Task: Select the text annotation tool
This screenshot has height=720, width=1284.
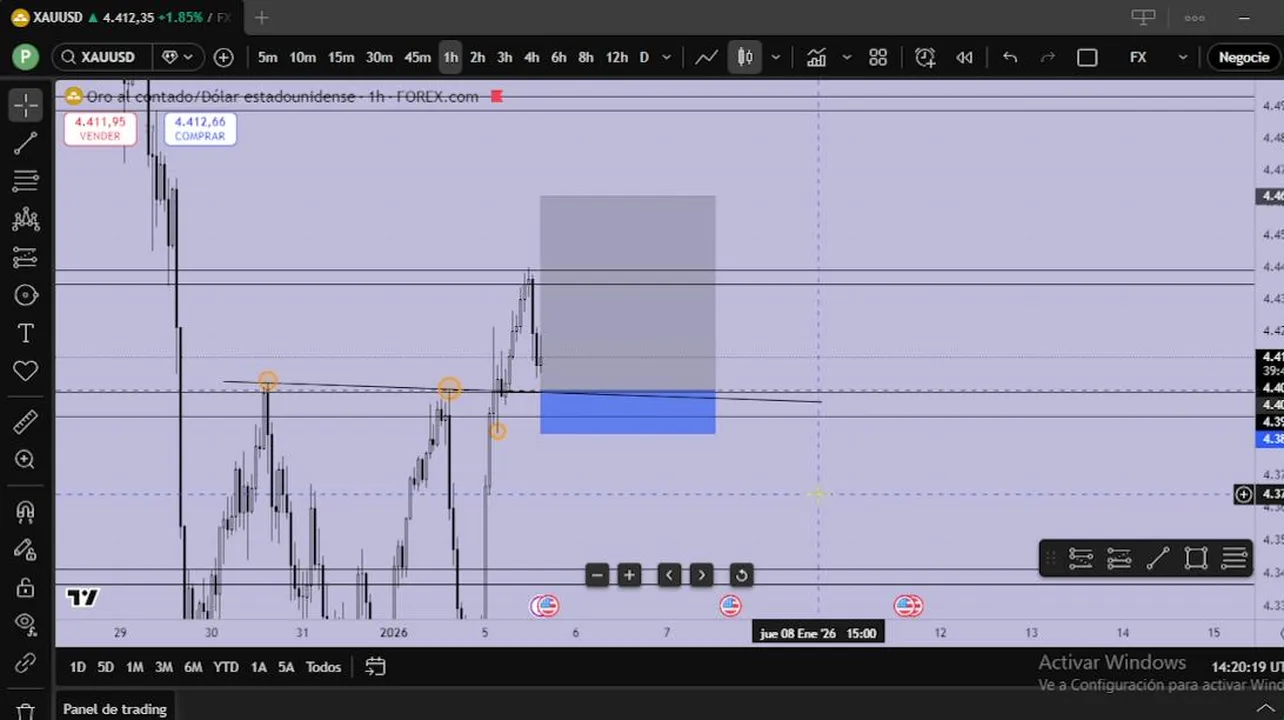Action: tap(25, 333)
